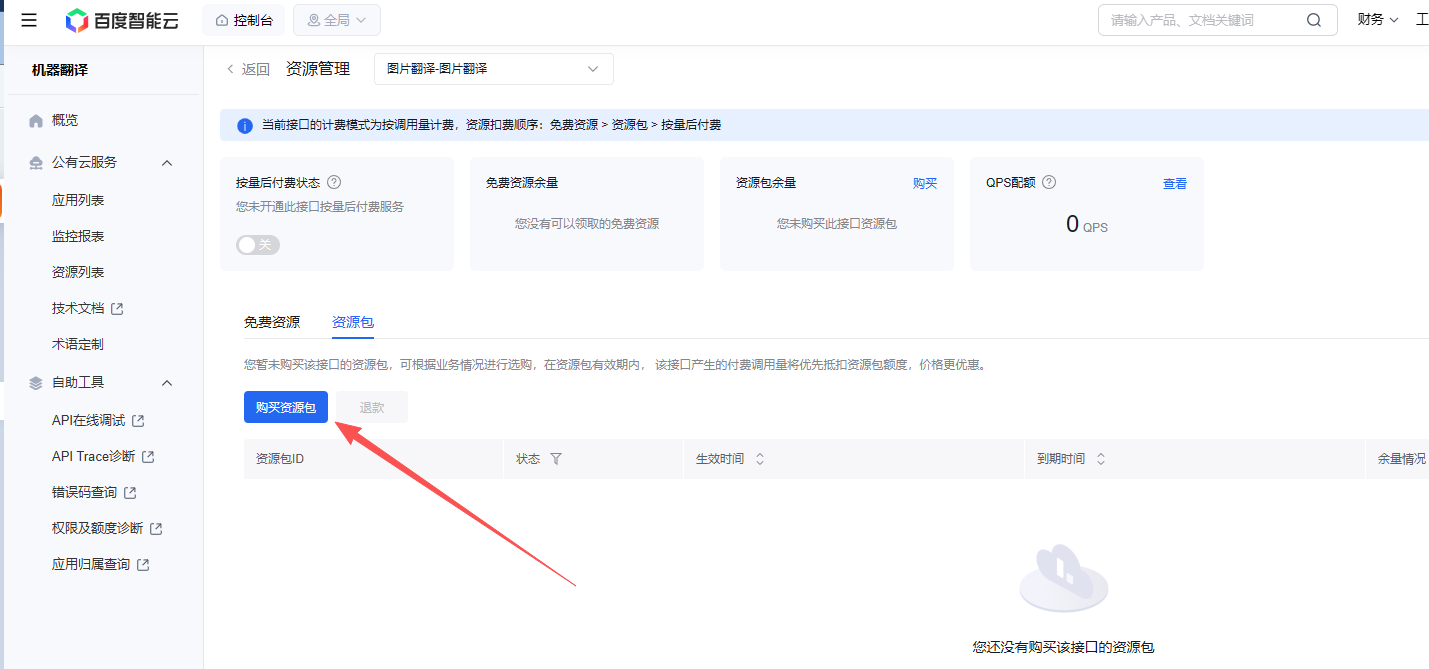Toggle the 按量后付费 switch on

258,245
